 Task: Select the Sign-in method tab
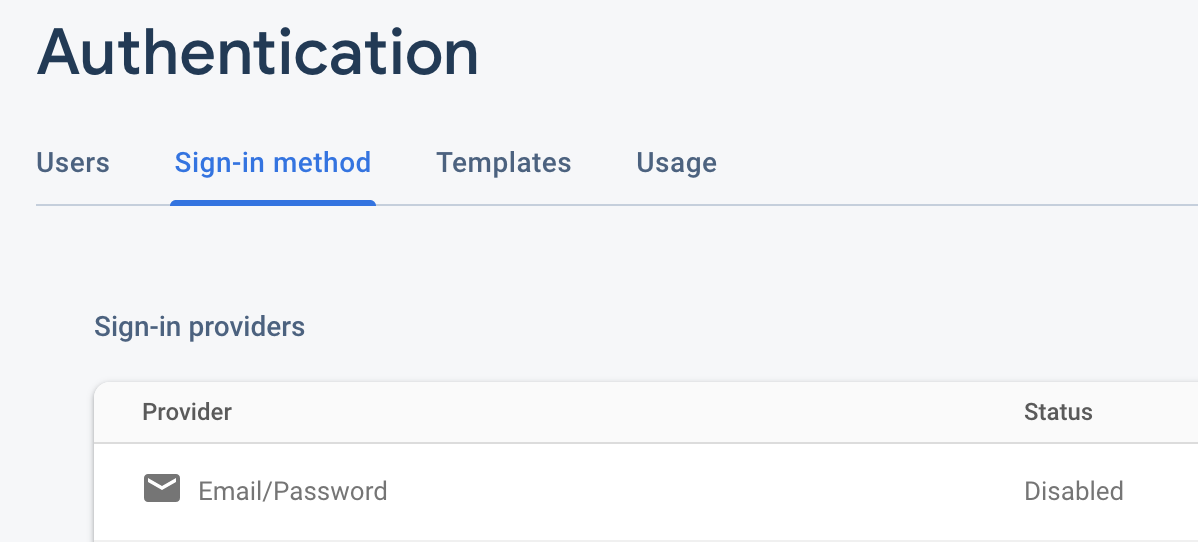click(x=272, y=162)
